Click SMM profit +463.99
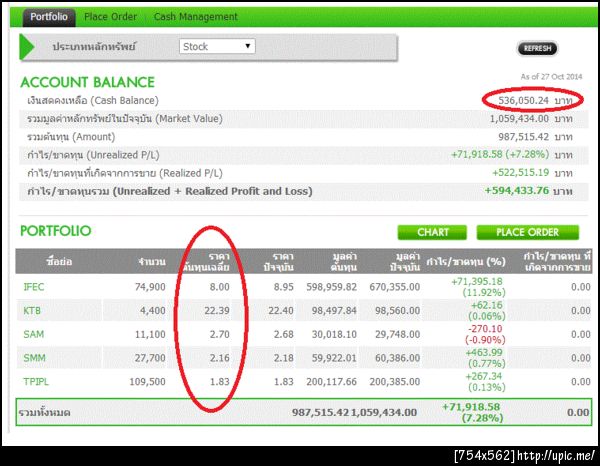The width and height of the screenshot is (600, 466). pyautogui.click(x=484, y=352)
